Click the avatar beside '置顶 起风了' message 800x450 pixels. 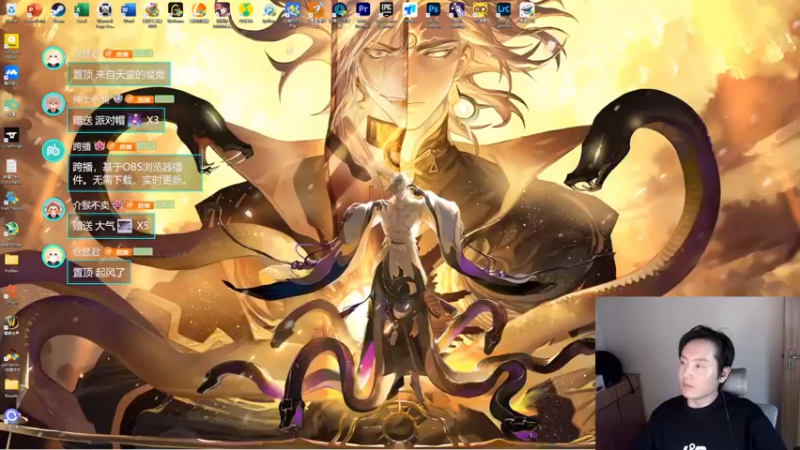(x=53, y=256)
